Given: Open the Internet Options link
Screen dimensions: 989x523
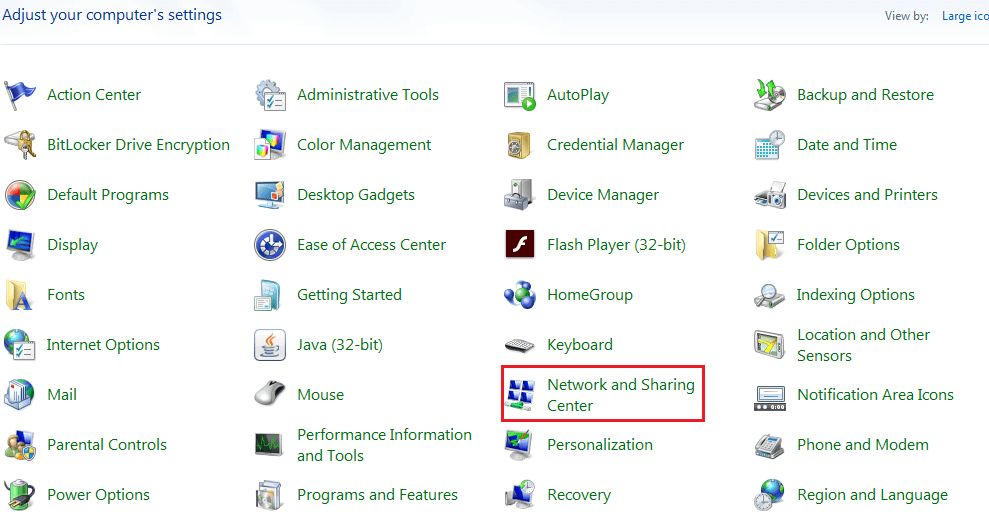Looking at the screenshot, I should click(x=103, y=344).
